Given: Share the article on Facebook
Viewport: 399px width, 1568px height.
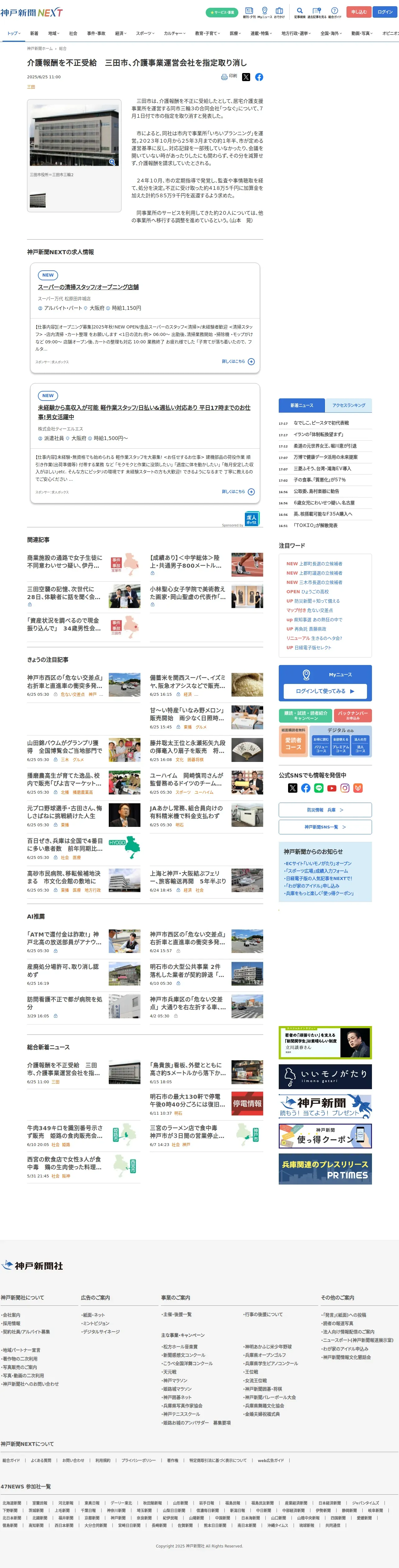Looking at the screenshot, I should coord(259,77).
